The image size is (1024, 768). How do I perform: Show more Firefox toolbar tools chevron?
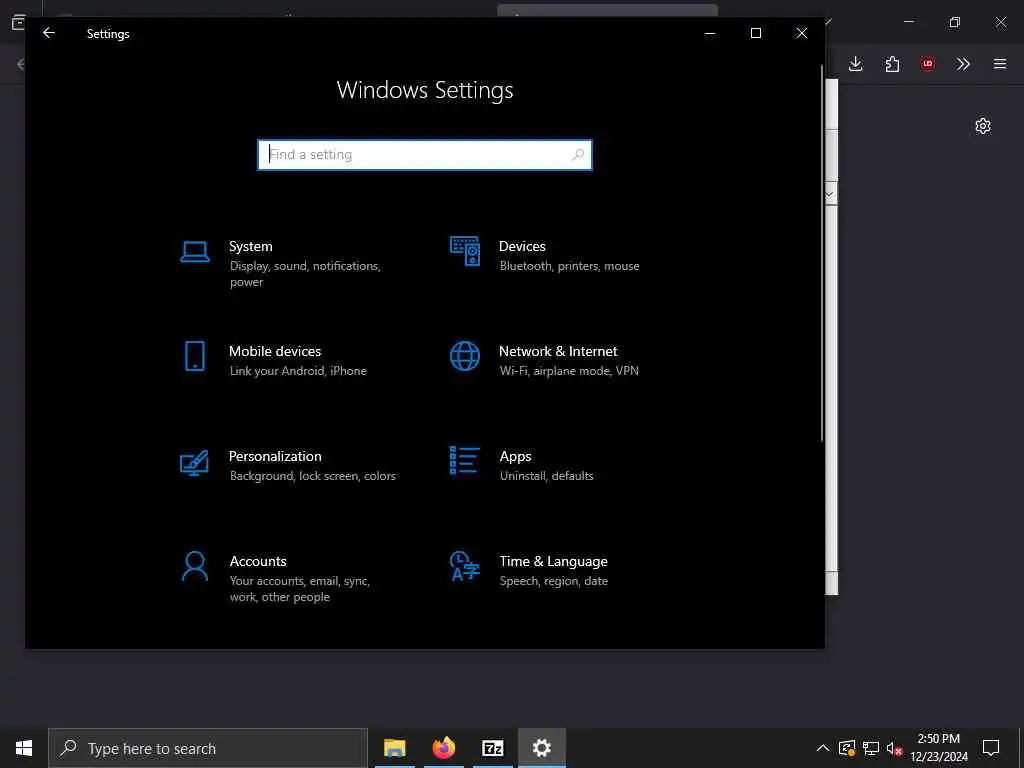963,64
